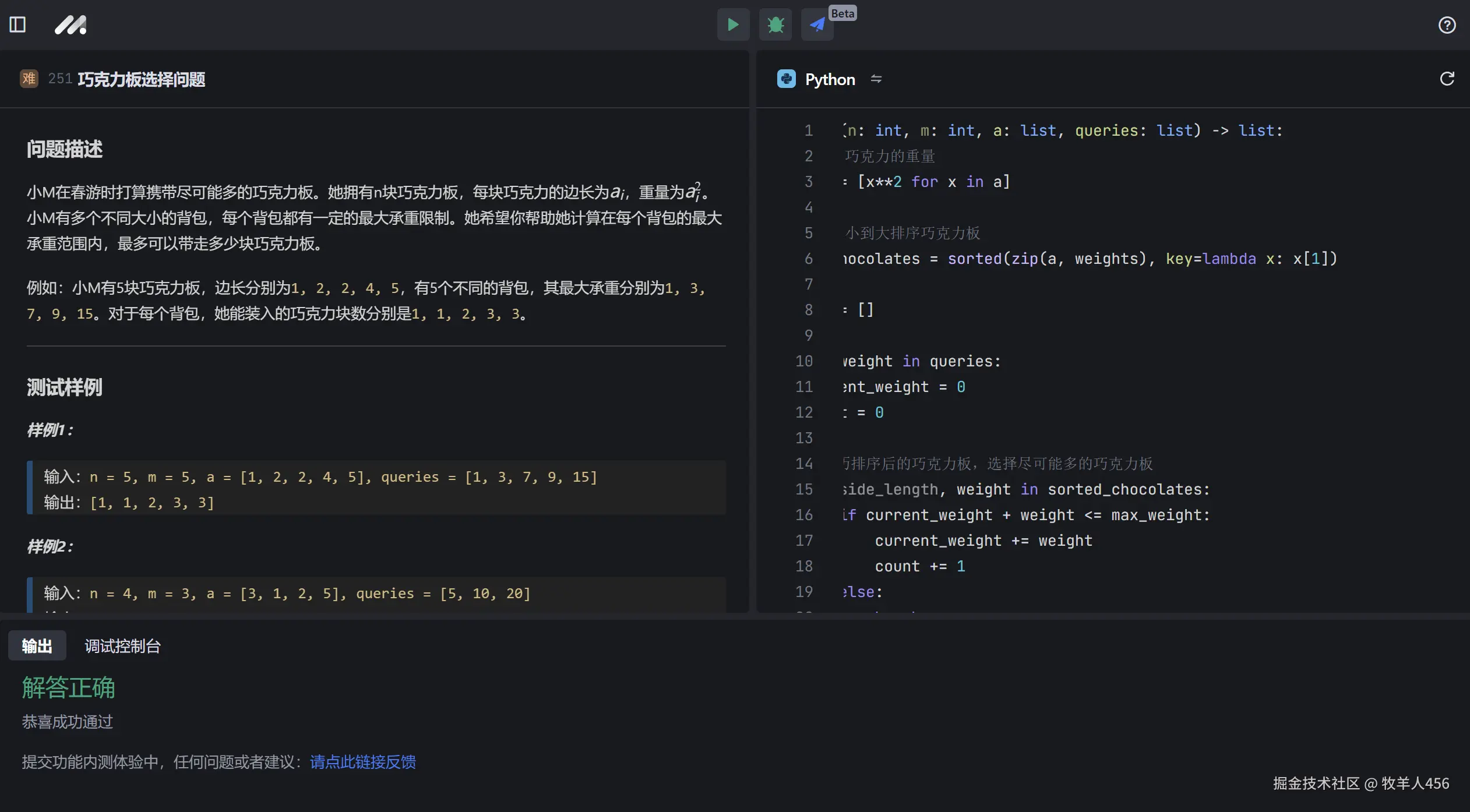Start debugging via the green bug icon

pyautogui.click(x=775, y=24)
